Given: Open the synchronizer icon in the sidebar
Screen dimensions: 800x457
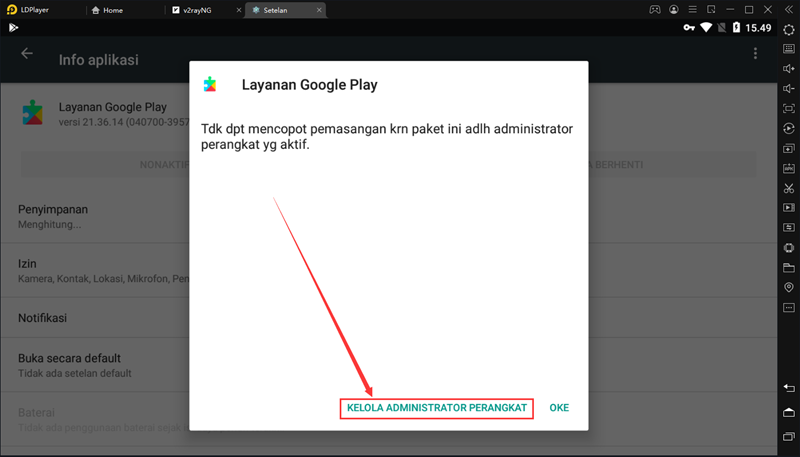Looking at the screenshot, I should point(789,227).
